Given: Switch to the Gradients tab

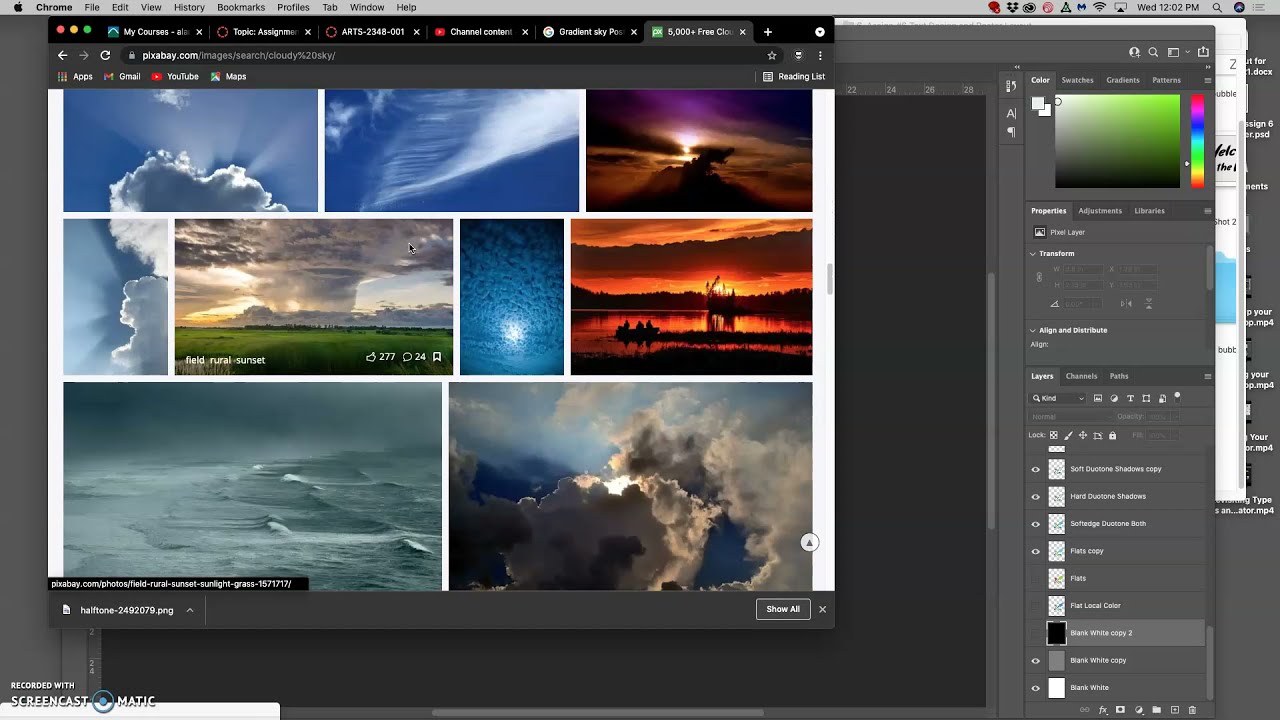Looking at the screenshot, I should [x=1122, y=80].
